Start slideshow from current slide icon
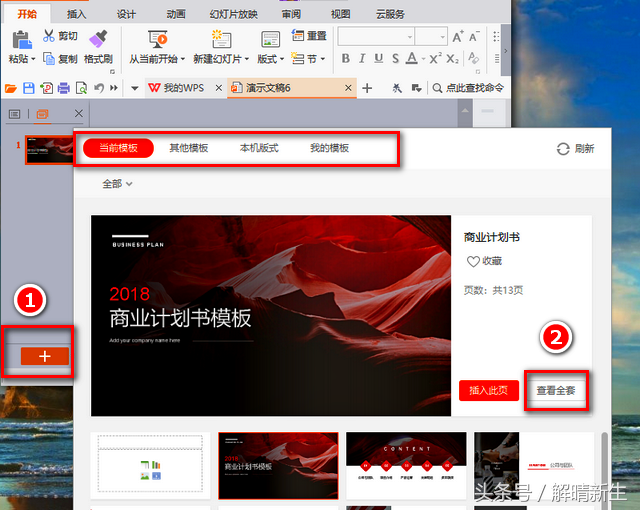640x510 pixels. 157,39
